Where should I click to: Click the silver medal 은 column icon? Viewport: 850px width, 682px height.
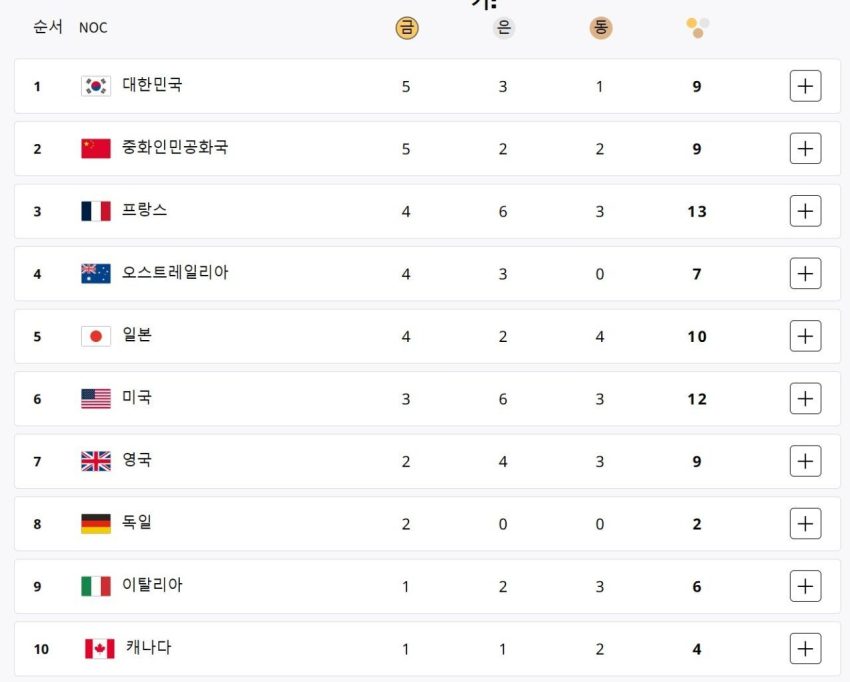tap(504, 28)
